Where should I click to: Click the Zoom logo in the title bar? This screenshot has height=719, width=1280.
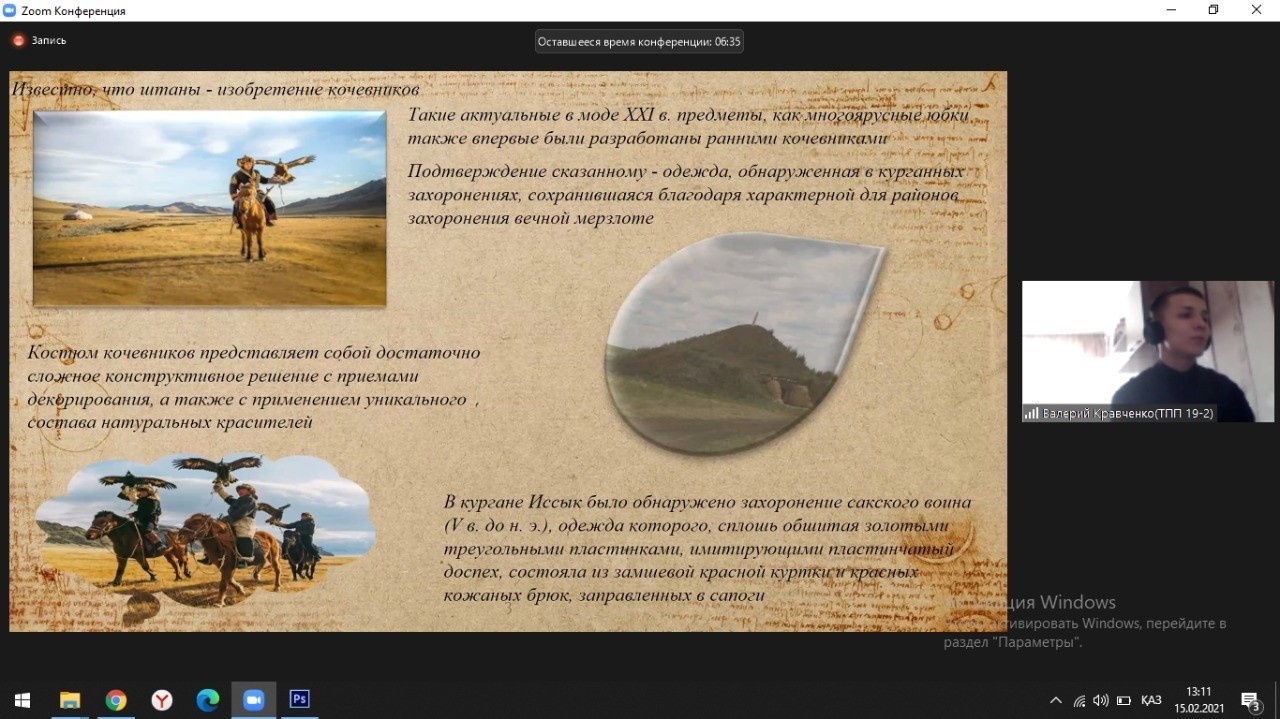[11, 10]
